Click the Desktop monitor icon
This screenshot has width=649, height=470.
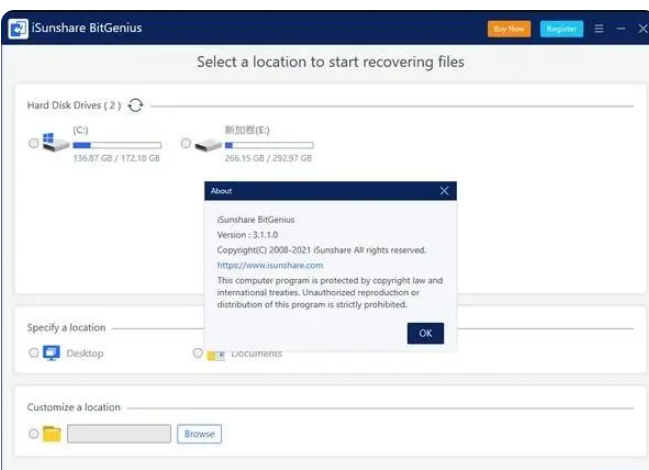(x=52, y=353)
